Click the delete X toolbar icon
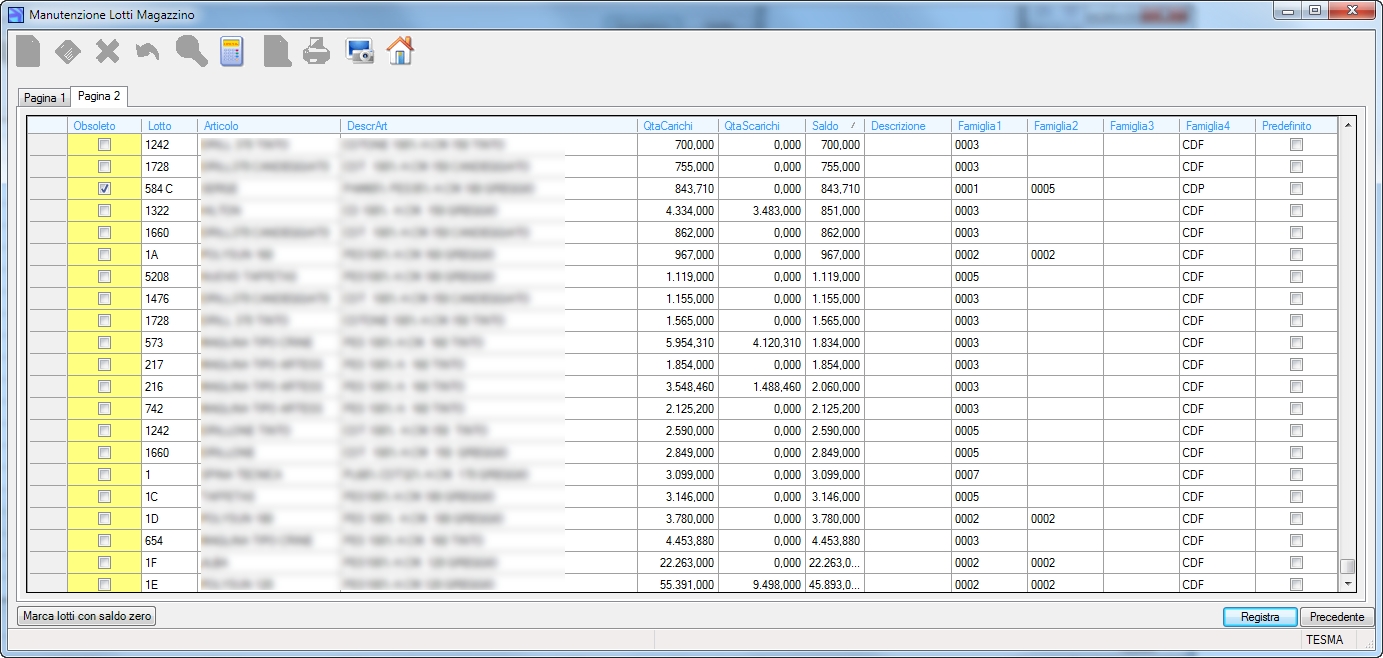 [107, 51]
